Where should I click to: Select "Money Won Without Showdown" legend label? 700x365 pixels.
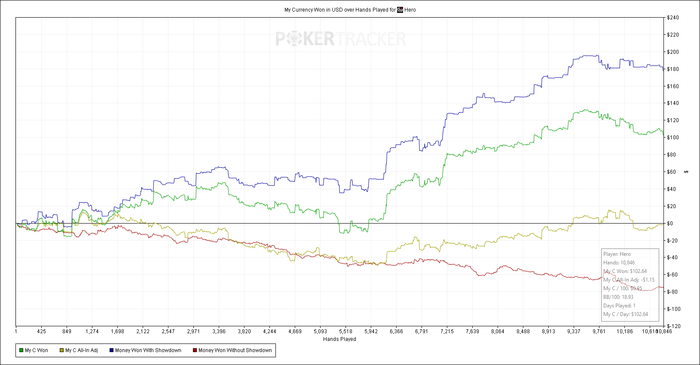point(235,351)
